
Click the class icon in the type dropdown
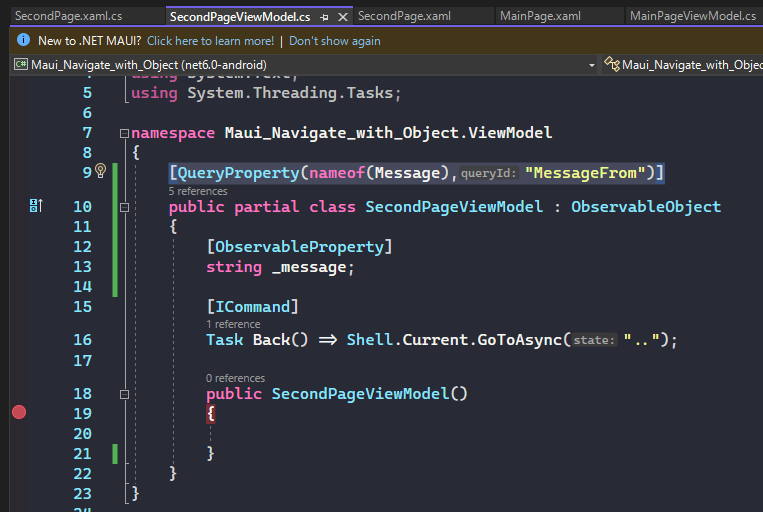point(612,64)
